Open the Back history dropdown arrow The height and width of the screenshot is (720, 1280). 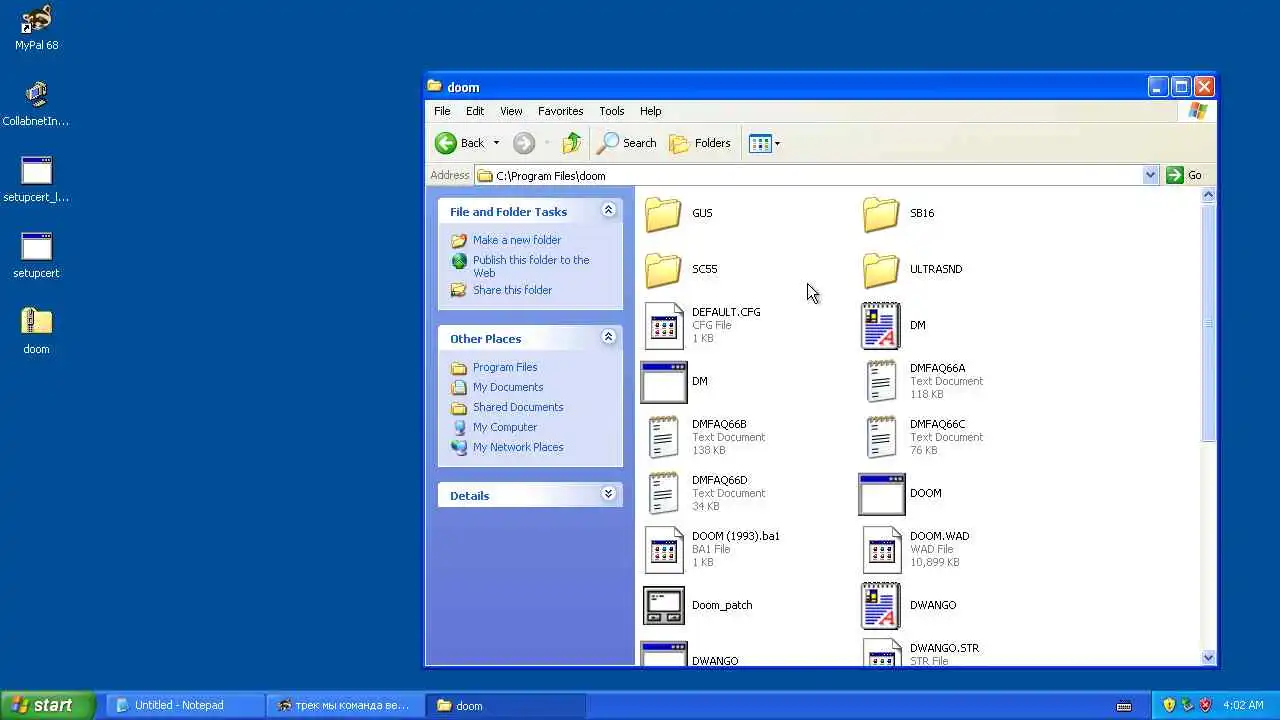pyautogui.click(x=496, y=143)
